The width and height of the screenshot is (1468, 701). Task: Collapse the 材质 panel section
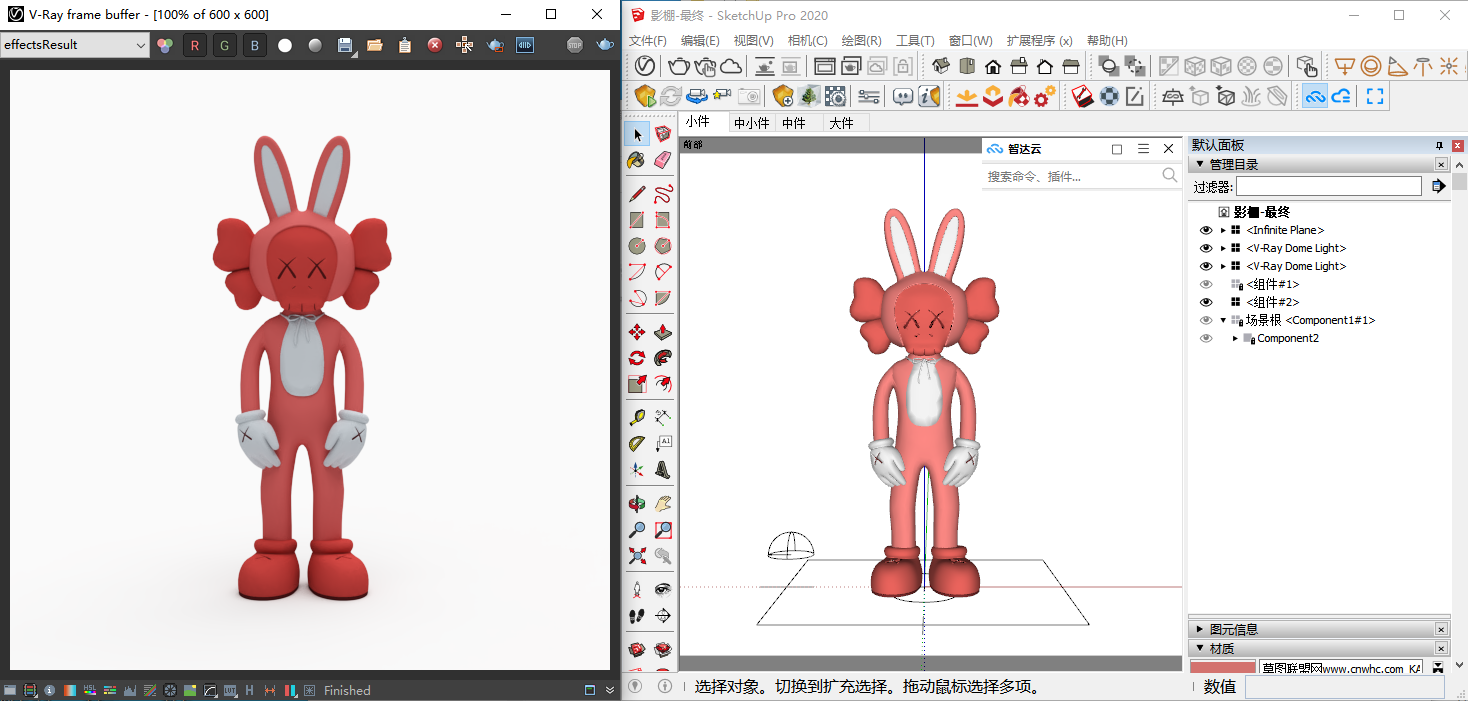[x=1200, y=648]
